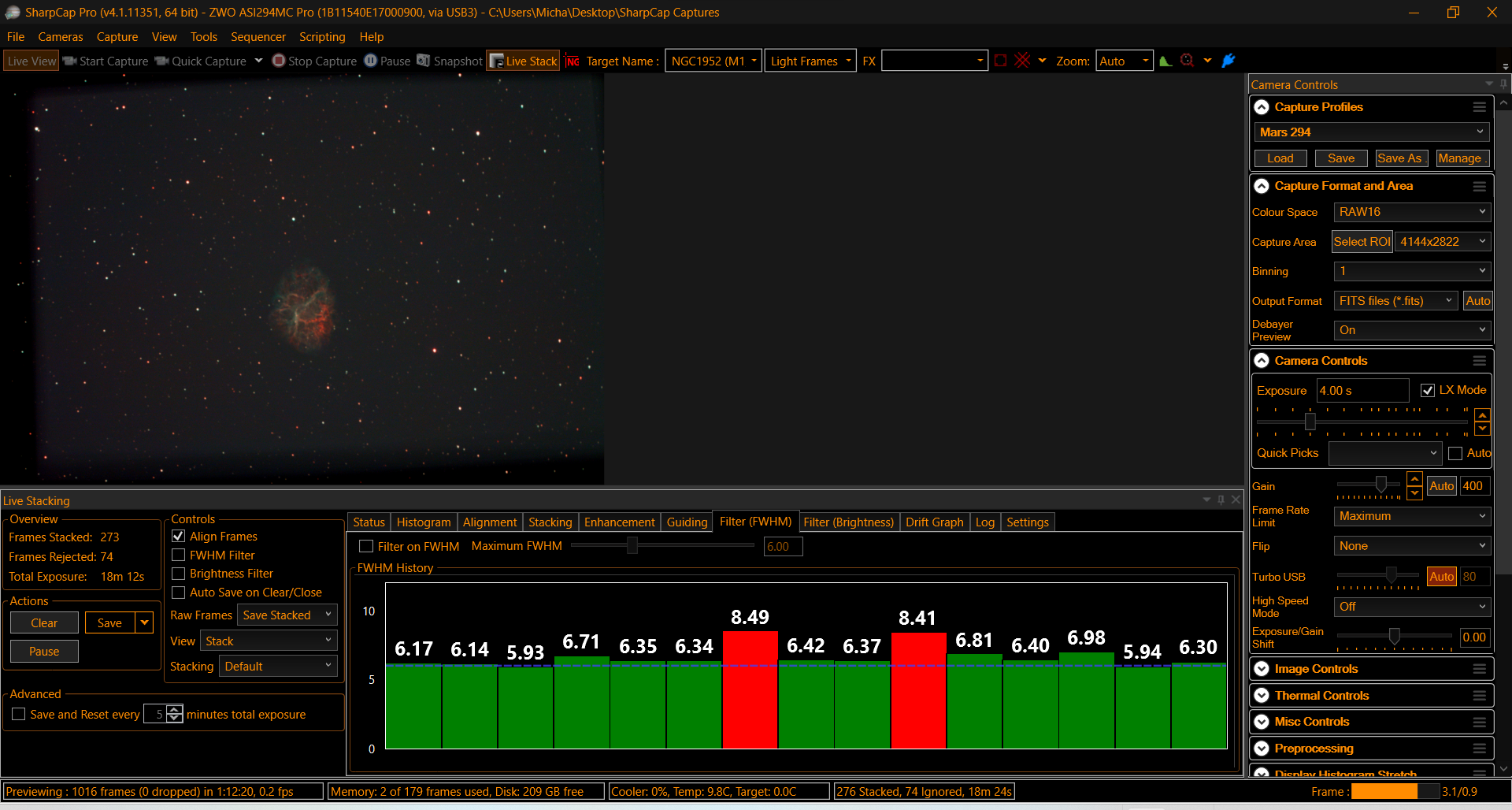Open the Output Format FITS dropdown
This screenshot has width=1512, height=810.
(1395, 301)
